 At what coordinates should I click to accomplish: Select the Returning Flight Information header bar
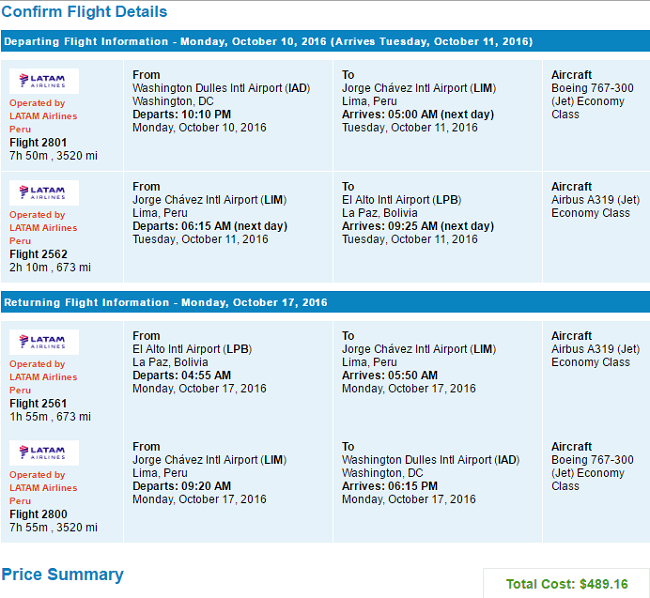[x=325, y=303]
